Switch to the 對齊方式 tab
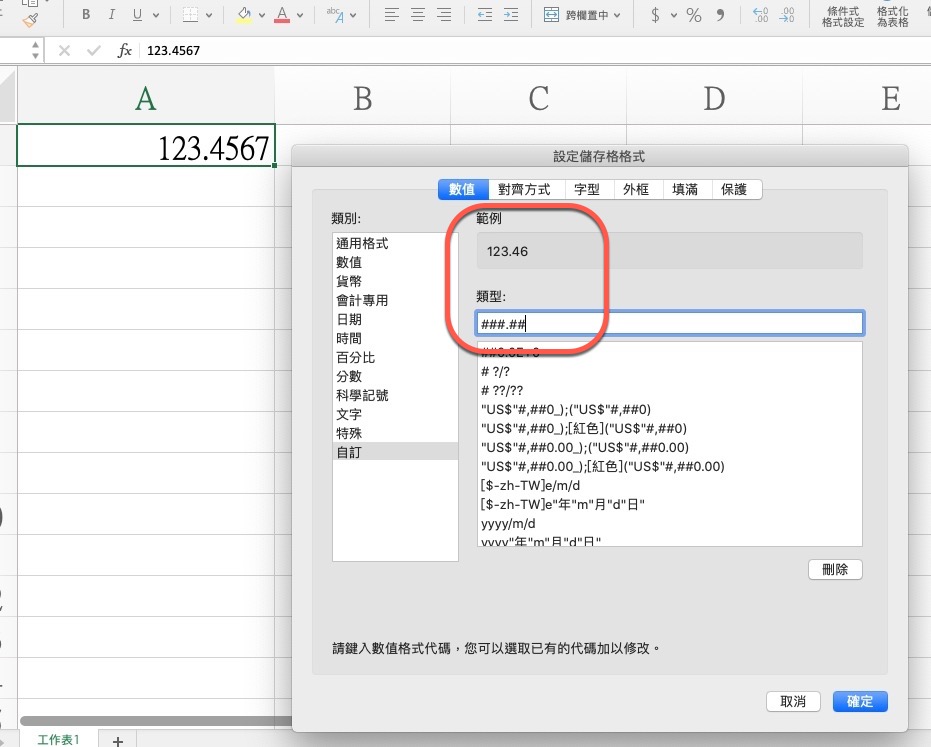 526,189
